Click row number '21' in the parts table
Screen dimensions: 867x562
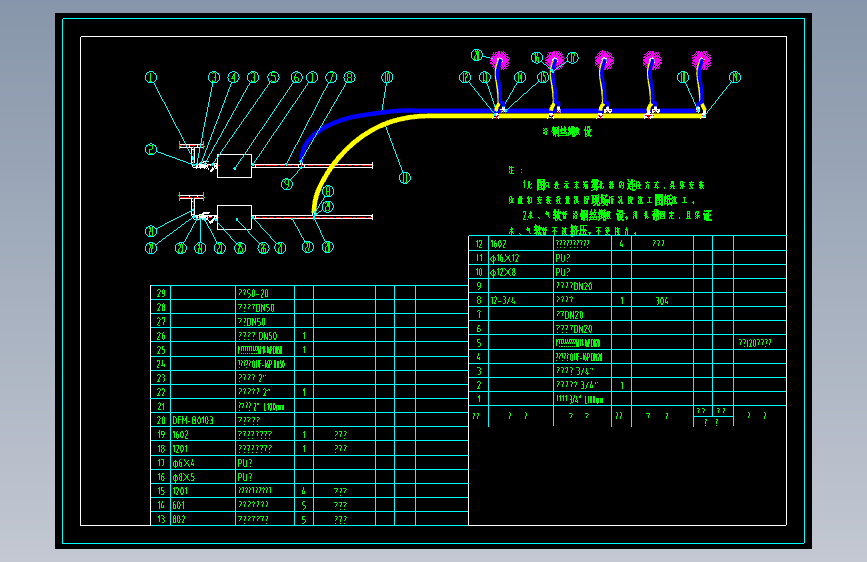point(161,407)
